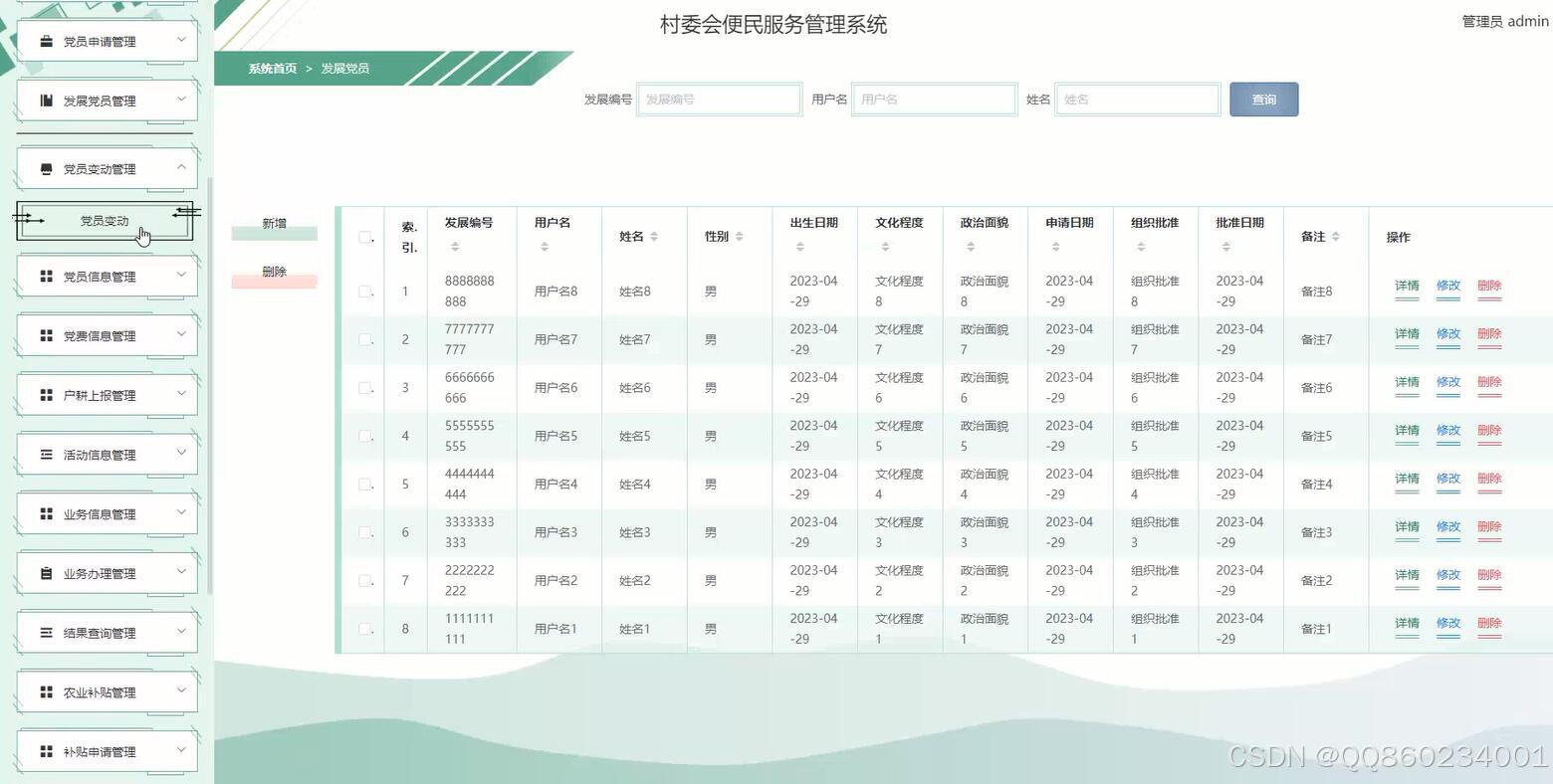Sort by the 文化程度 column arrows
The image size is (1553, 784).
885,247
